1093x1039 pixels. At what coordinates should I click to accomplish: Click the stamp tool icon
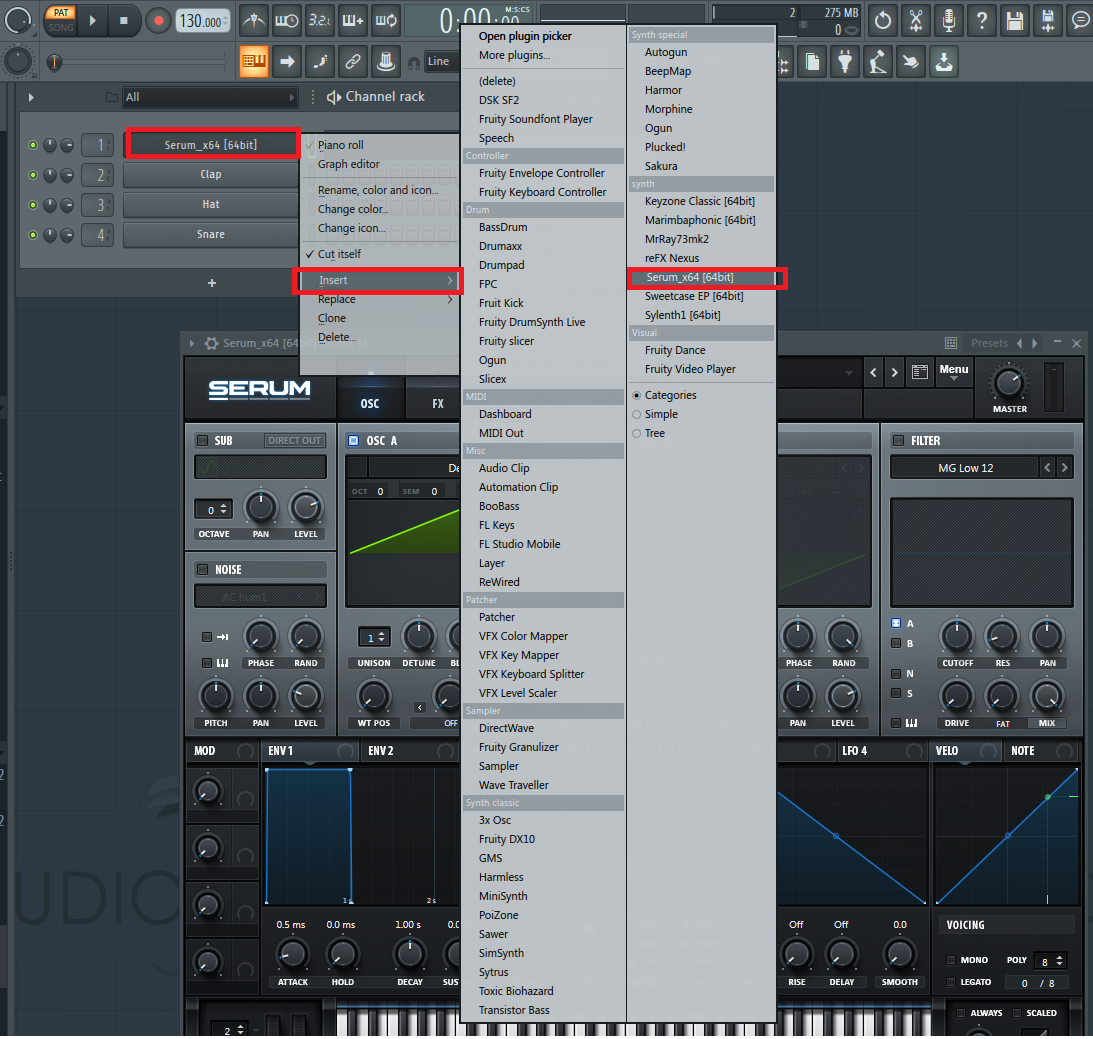pyautogui.click(x=385, y=61)
